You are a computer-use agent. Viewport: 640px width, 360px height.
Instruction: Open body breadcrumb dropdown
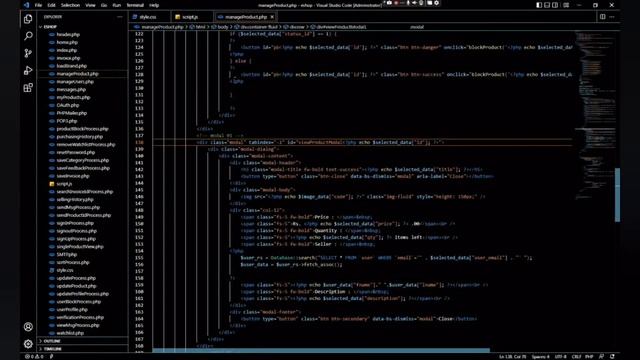(x=220, y=27)
